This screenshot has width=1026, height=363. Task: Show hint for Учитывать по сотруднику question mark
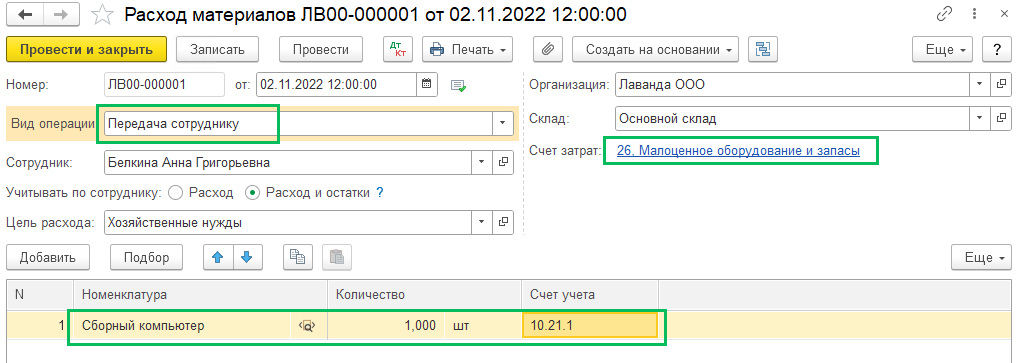coord(379,193)
